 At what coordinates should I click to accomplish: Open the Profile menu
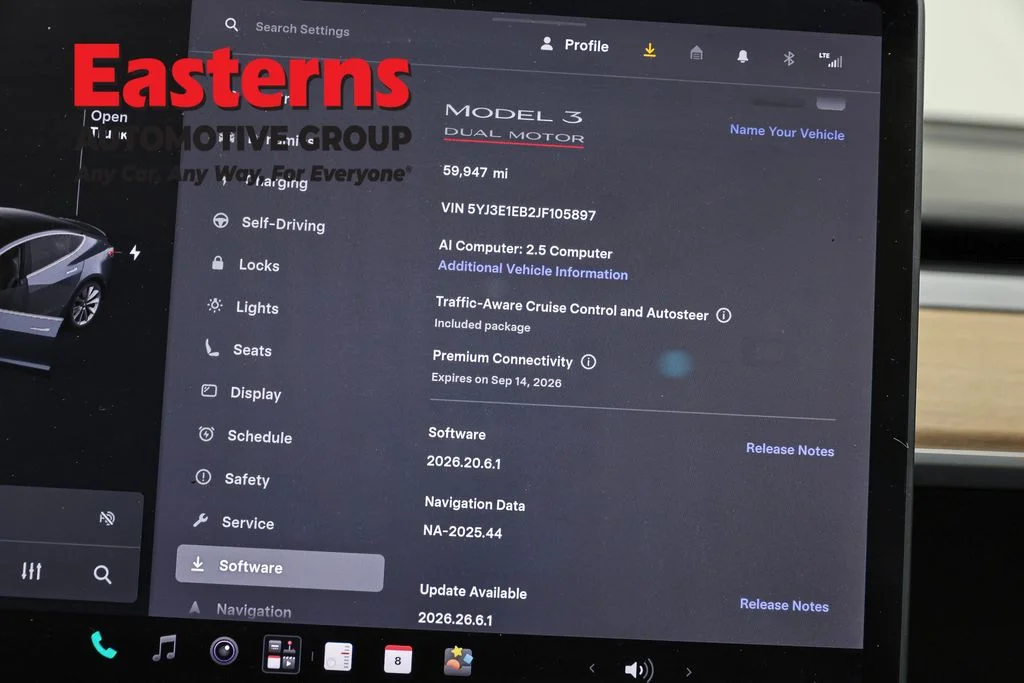pyautogui.click(x=575, y=45)
